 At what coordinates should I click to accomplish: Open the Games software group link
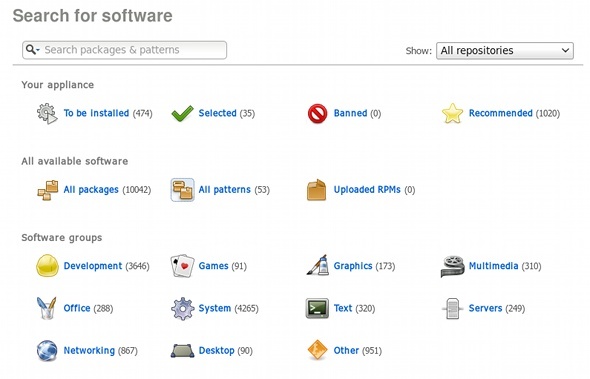[213, 266]
